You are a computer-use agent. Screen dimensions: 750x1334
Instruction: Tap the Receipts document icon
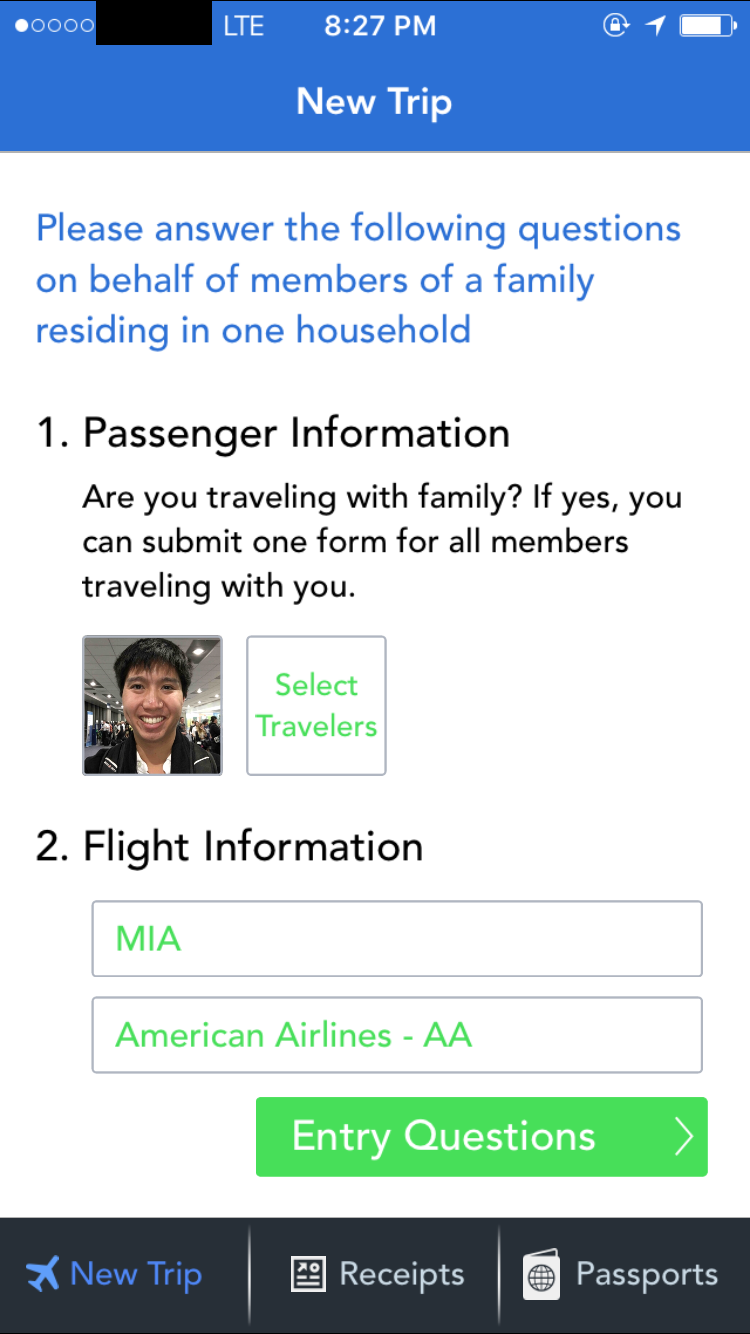click(308, 1274)
